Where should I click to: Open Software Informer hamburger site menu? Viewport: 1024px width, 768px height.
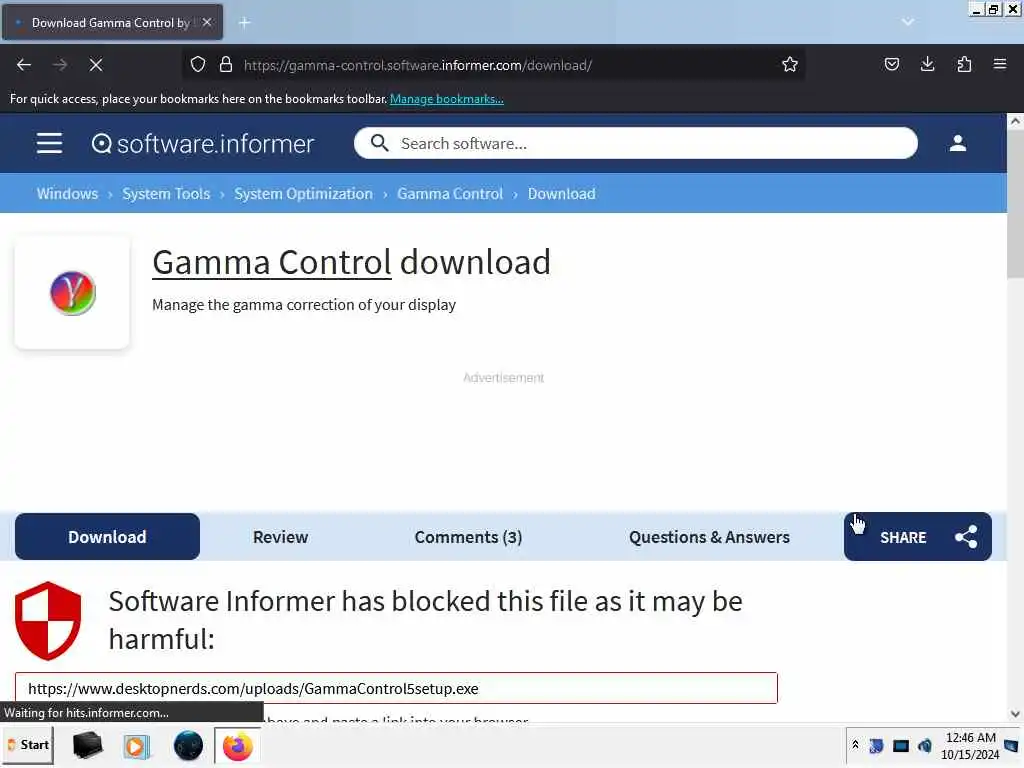(50, 143)
